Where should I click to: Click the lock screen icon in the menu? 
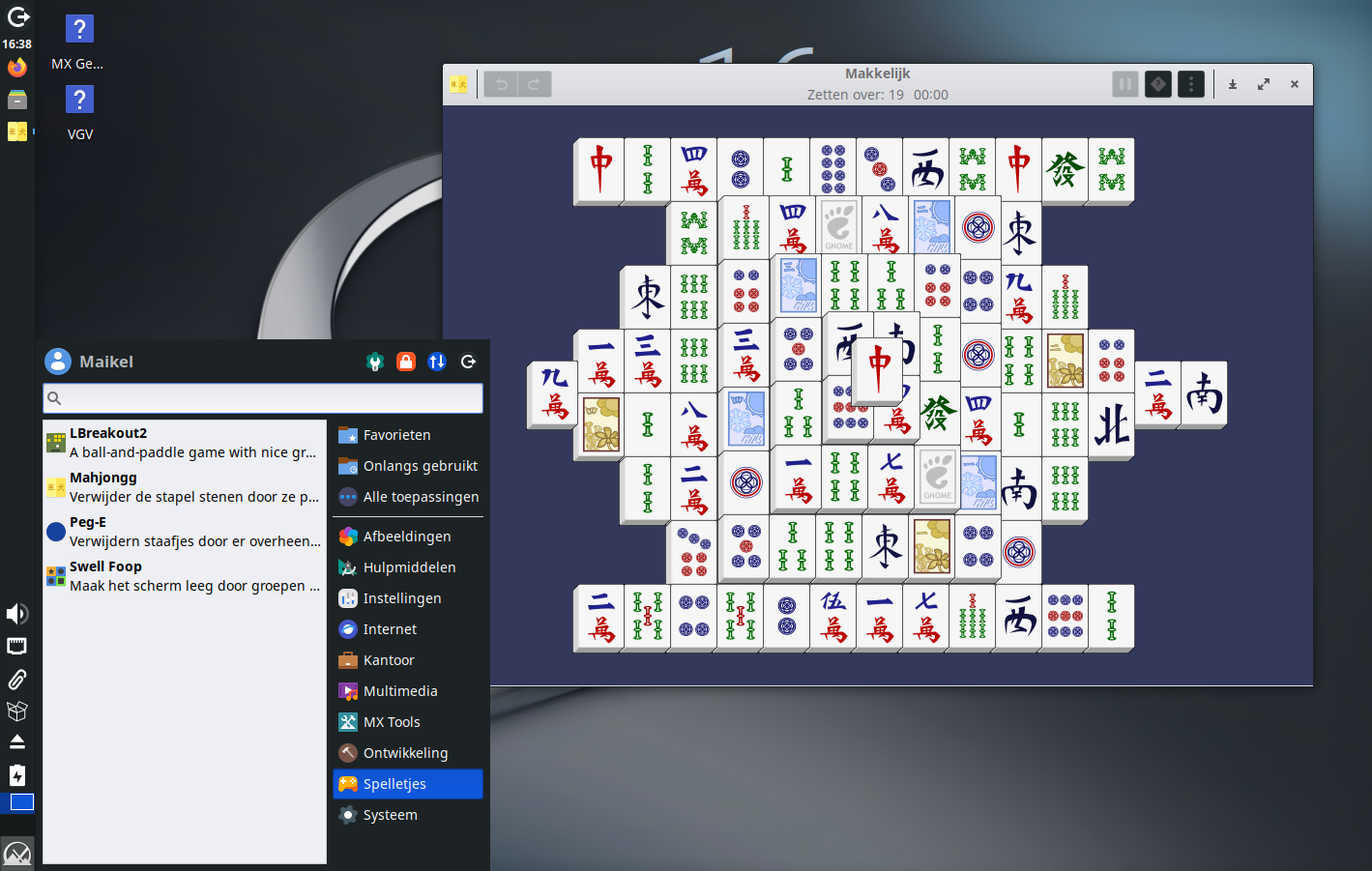406,361
